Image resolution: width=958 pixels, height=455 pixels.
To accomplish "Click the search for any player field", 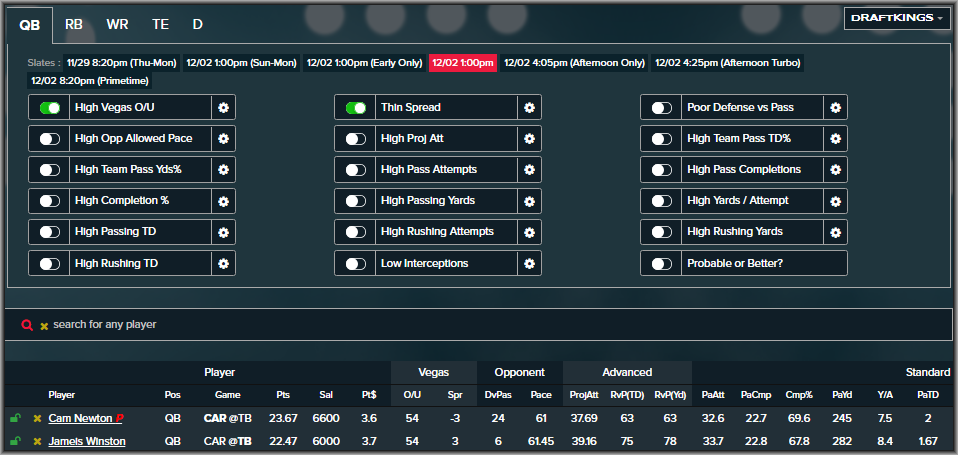I will (x=479, y=324).
